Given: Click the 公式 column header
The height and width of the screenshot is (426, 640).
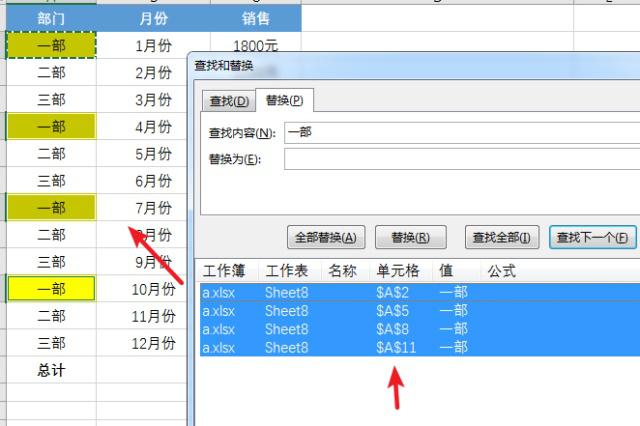Looking at the screenshot, I should tap(560, 271).
